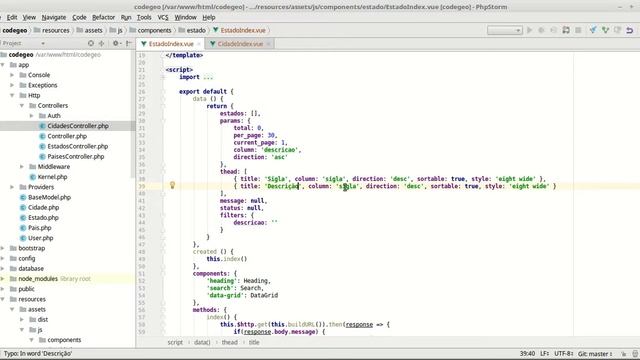Image resolution: width=640 pixels, height=360 pixels.
Task: Open the Window menu
Action: coord(185,17)
